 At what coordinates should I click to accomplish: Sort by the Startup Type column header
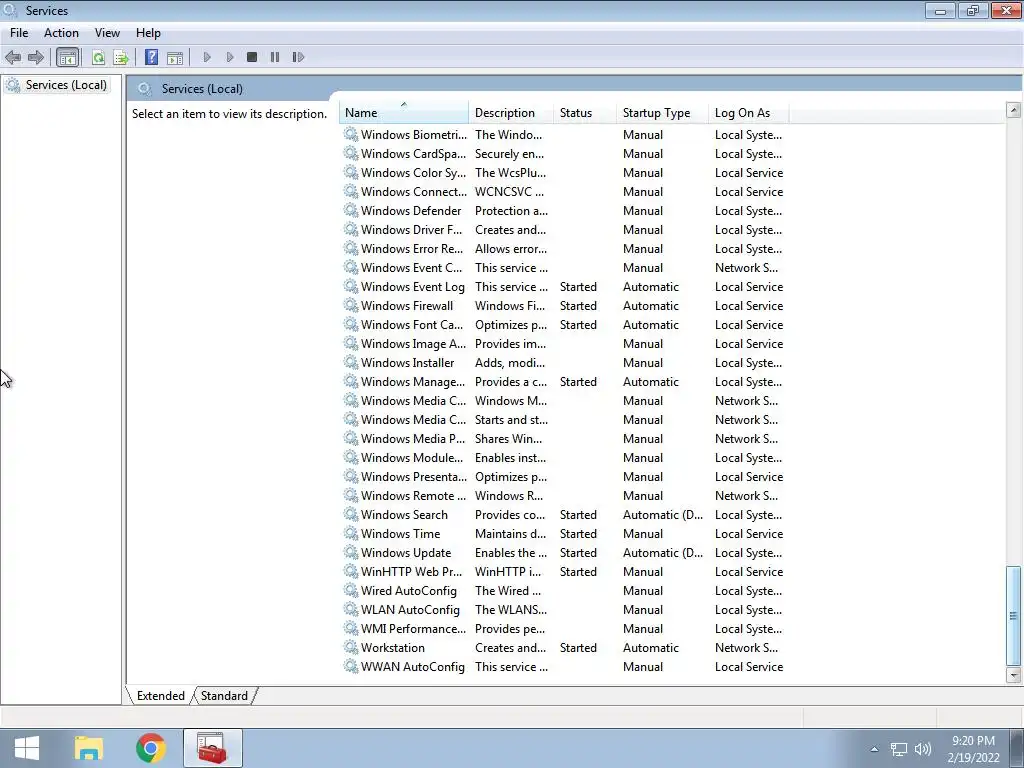(662, 112)
